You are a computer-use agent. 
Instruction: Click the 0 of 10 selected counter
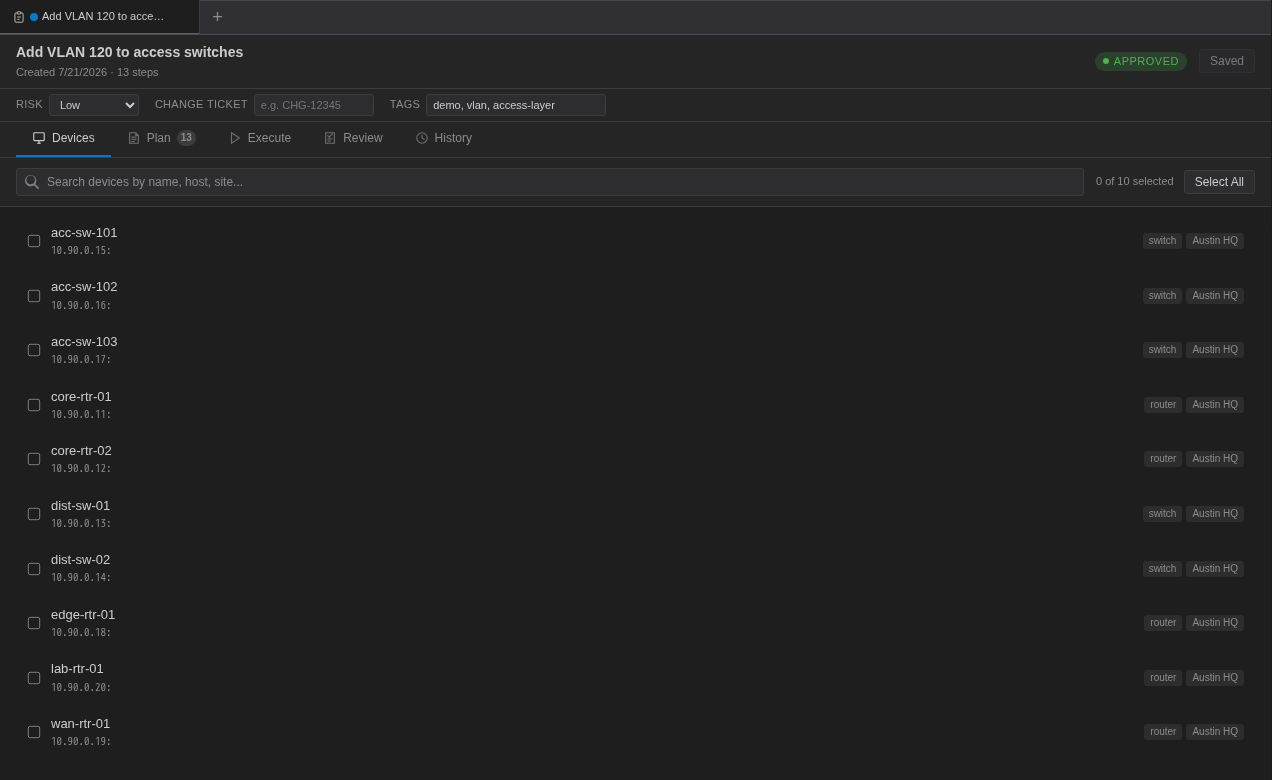[x=1134, y=182]
